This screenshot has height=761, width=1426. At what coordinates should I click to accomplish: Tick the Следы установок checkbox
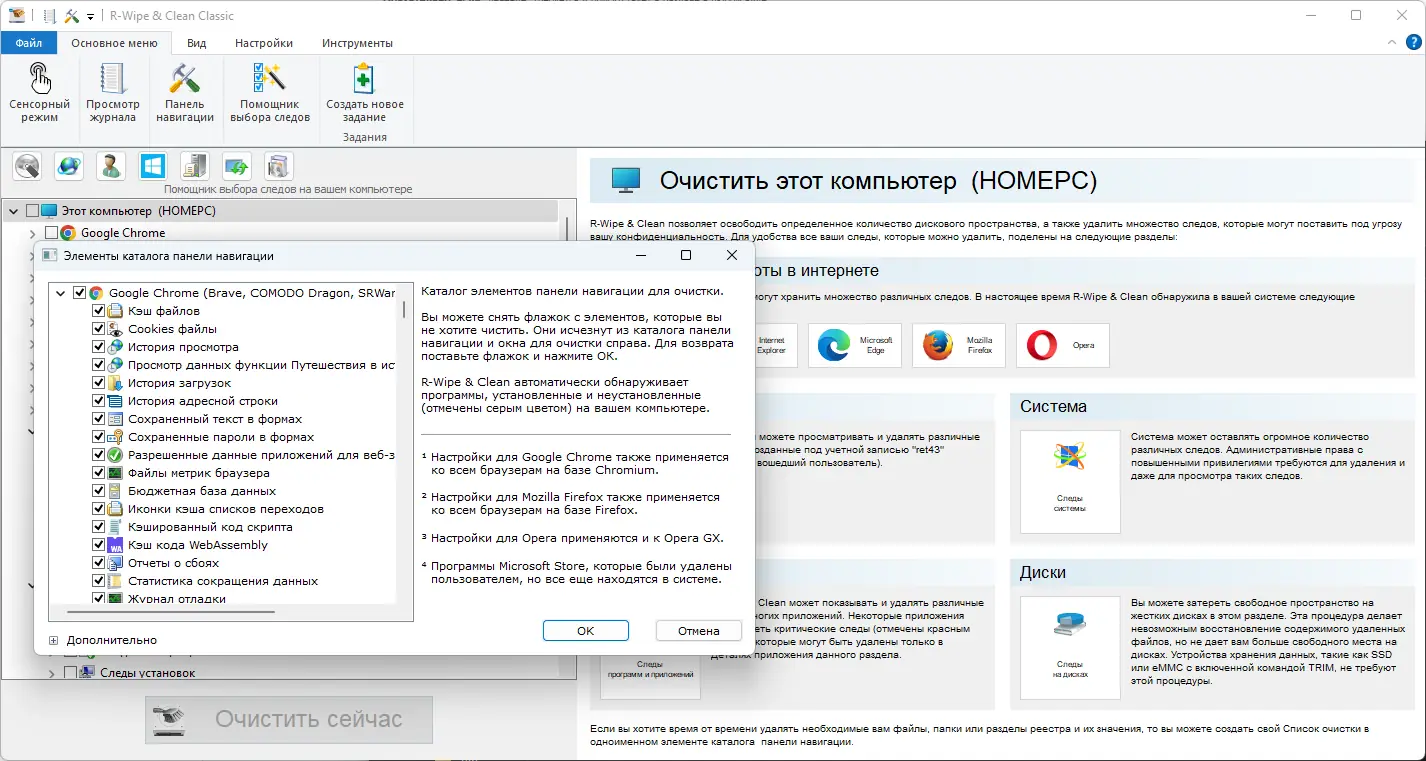70,673
